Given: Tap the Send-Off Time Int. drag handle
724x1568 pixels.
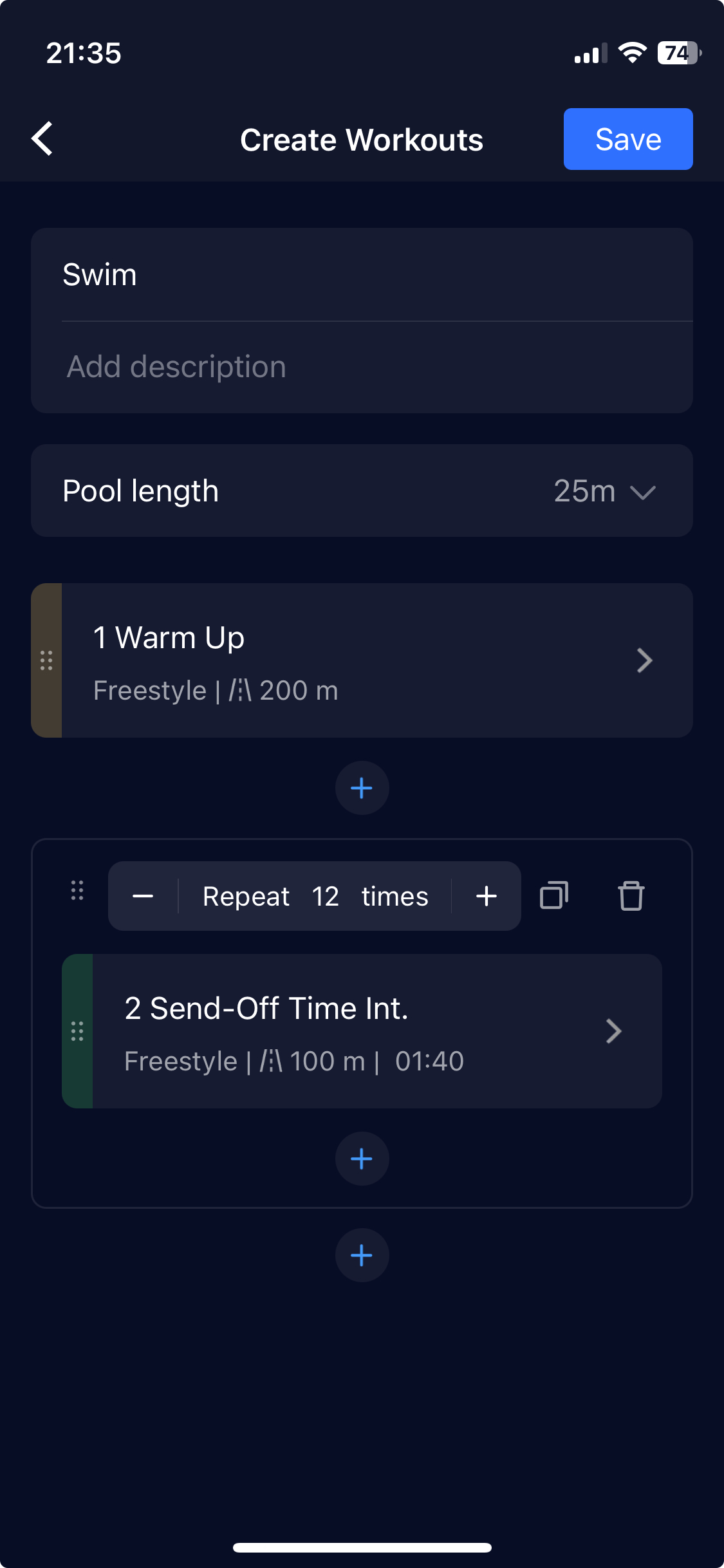Looking at the screenshot, I should tap(77, 1031).
